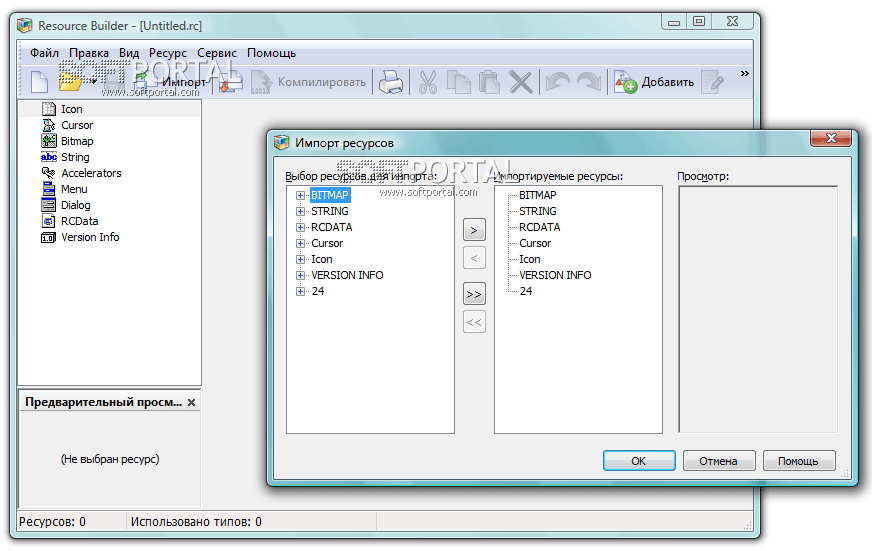Click the edit resource pencil icon
872x551 pixels.
[x=712, y=82]
